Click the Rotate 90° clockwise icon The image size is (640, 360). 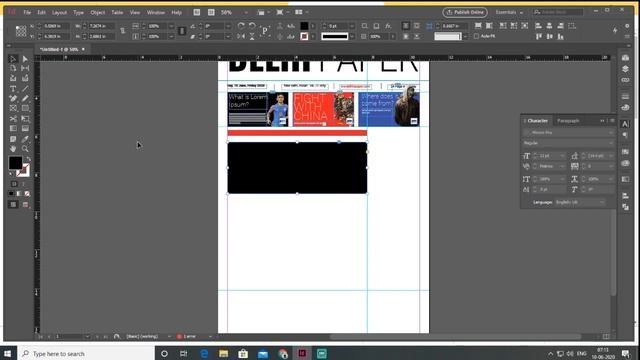click(x=241, y=26)
